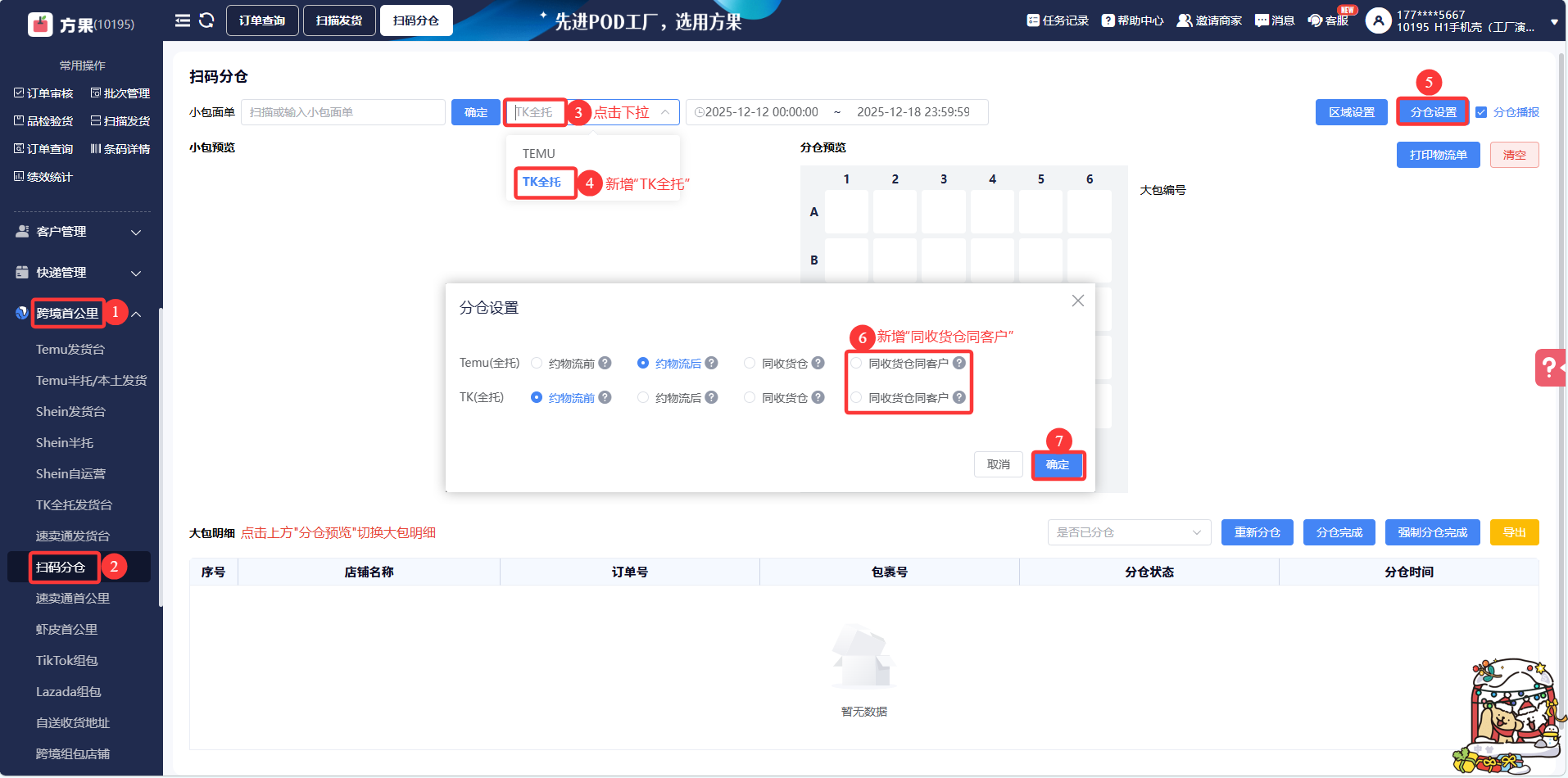Click the user avatar icon
The image size is (1568, 778).
(1378, 20)
